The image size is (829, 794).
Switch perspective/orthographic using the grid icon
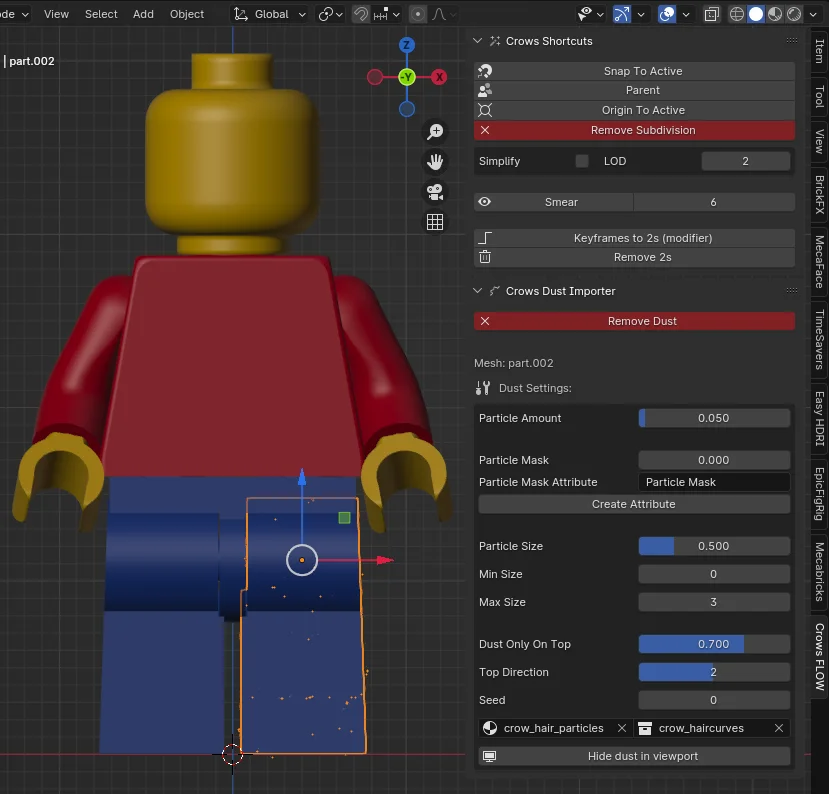pyautogui.click(x=435, y=222)
